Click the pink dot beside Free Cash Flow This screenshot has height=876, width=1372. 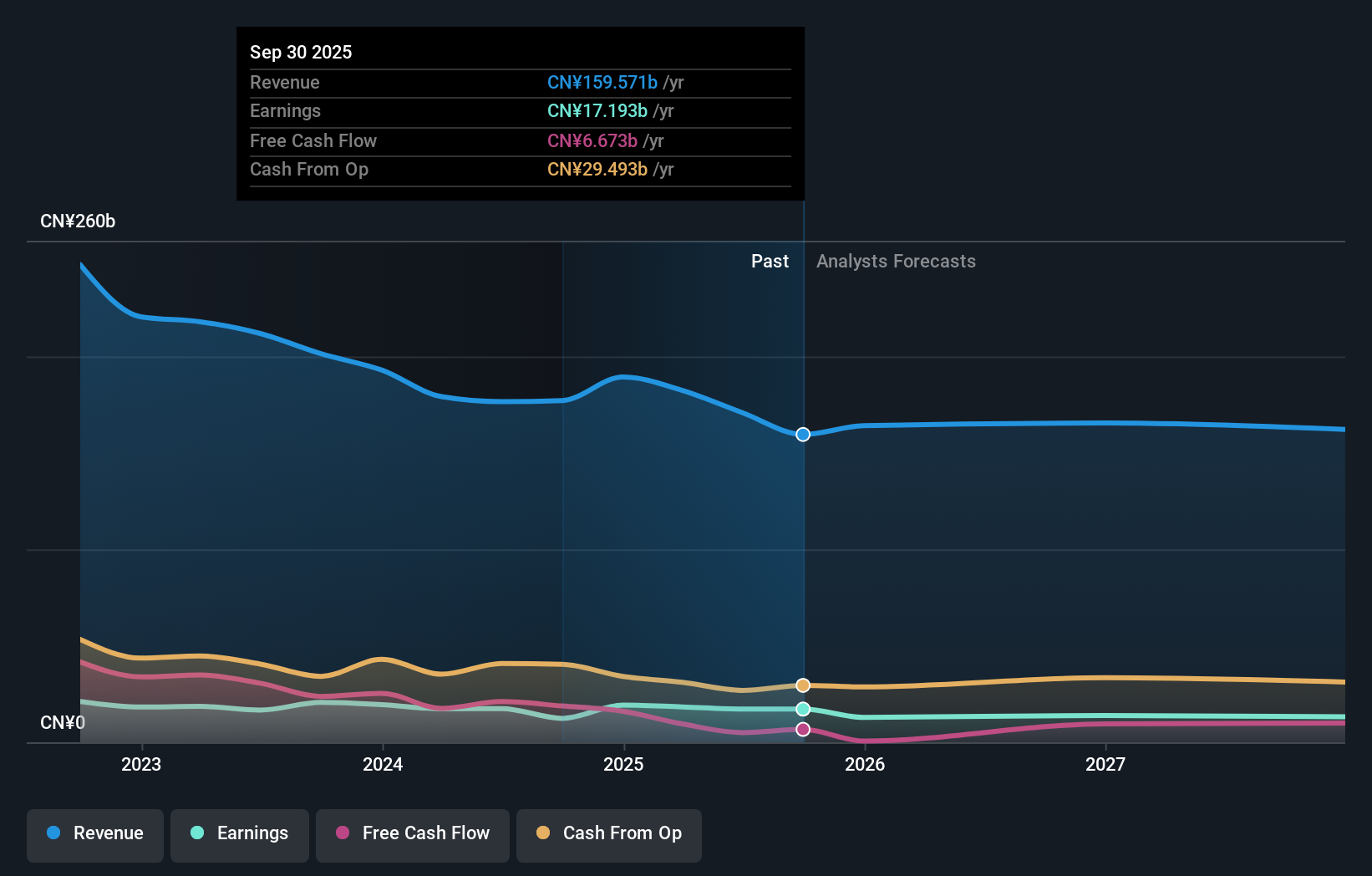343,833
